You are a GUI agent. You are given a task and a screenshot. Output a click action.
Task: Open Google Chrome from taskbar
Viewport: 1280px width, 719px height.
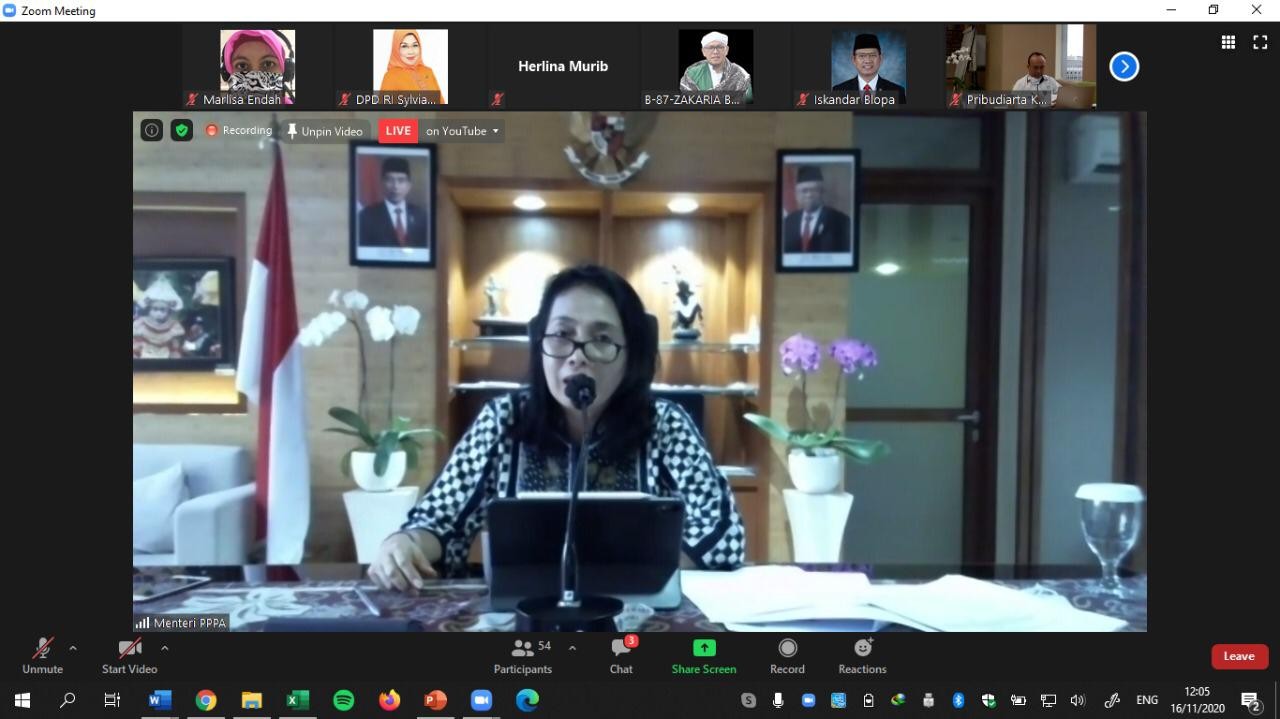[206, 700]
